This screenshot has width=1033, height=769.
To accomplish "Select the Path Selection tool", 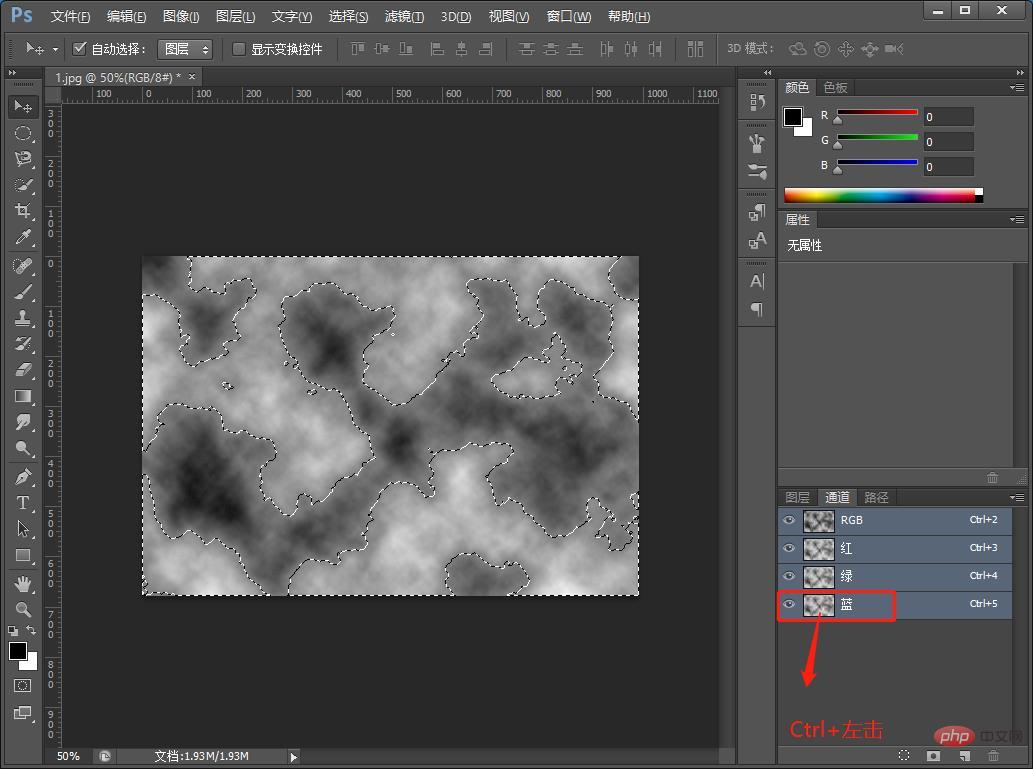I will tap(23, 528).
